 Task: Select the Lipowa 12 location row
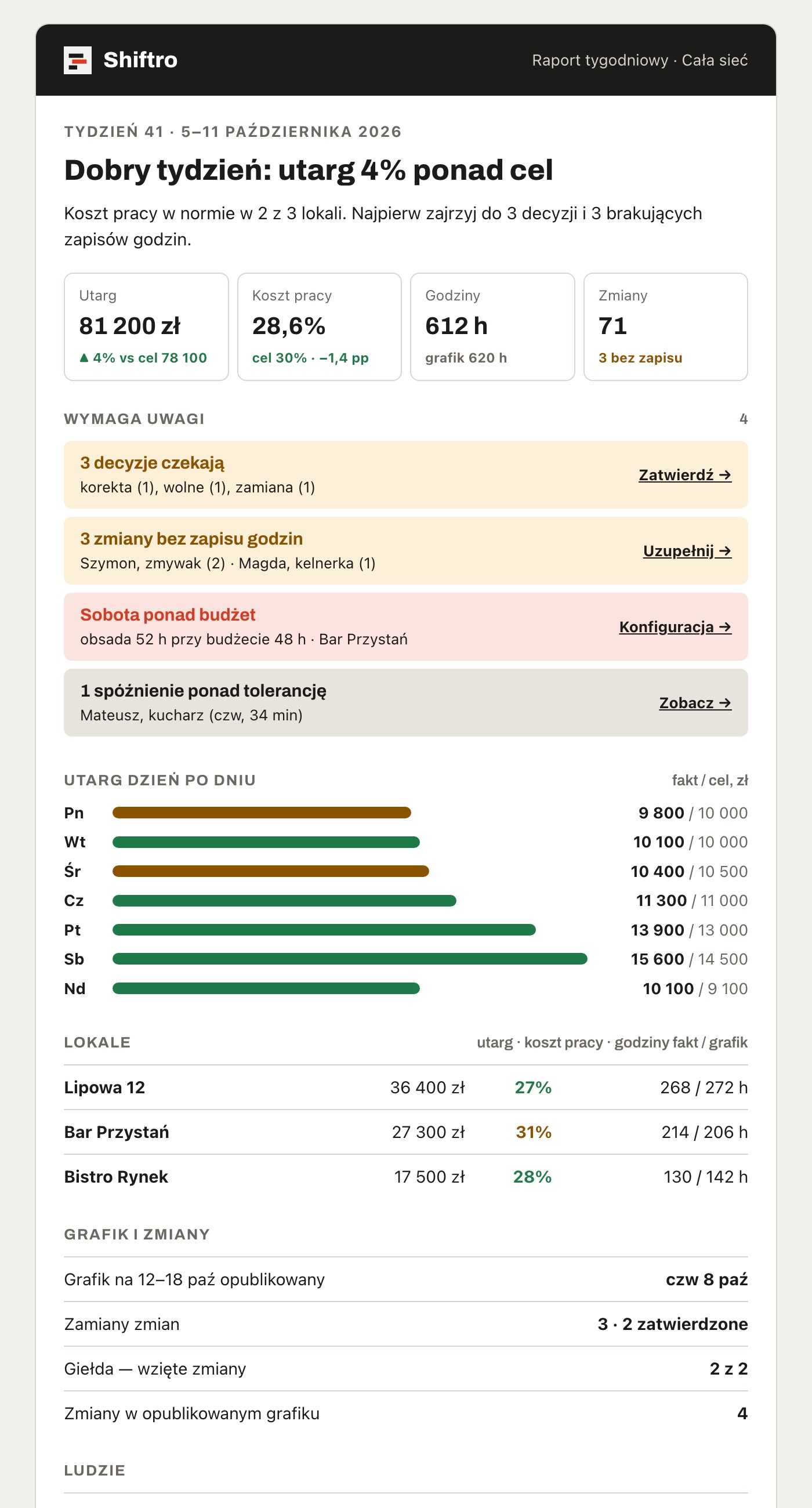click(x=405, y=1087)
